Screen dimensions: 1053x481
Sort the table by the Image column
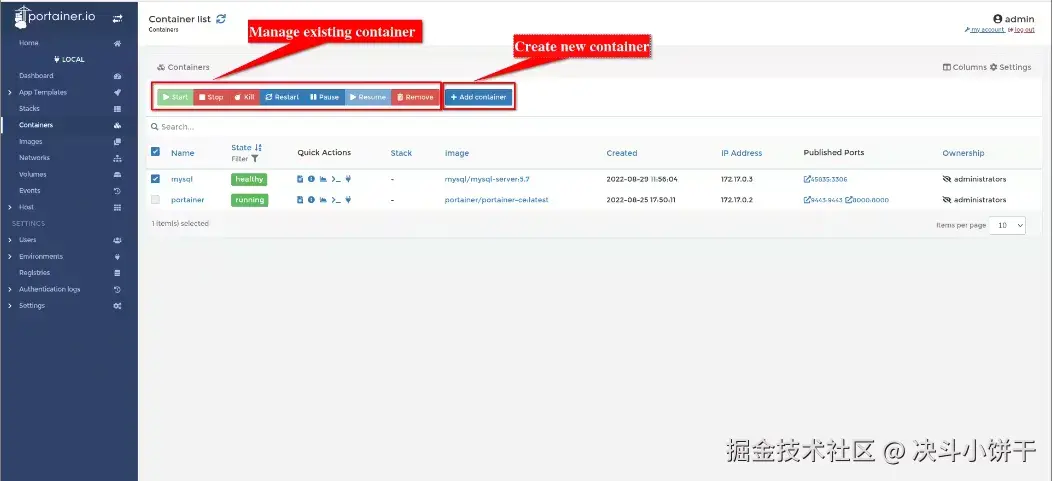[x=457, y=153]
